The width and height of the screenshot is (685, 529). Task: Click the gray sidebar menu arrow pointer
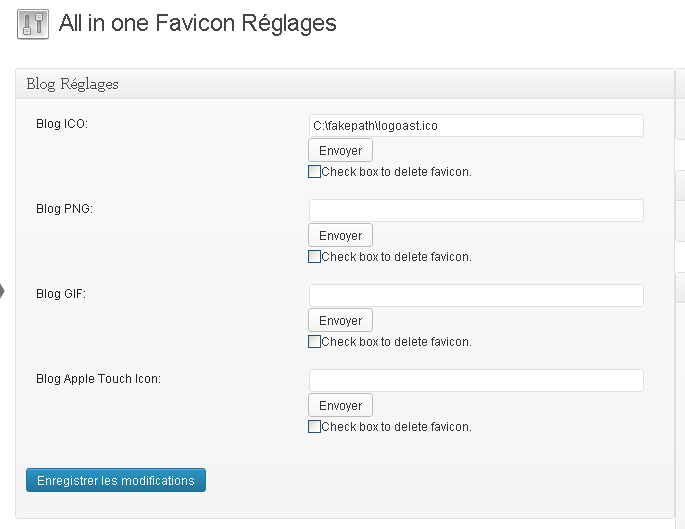[x=2, y=291]
